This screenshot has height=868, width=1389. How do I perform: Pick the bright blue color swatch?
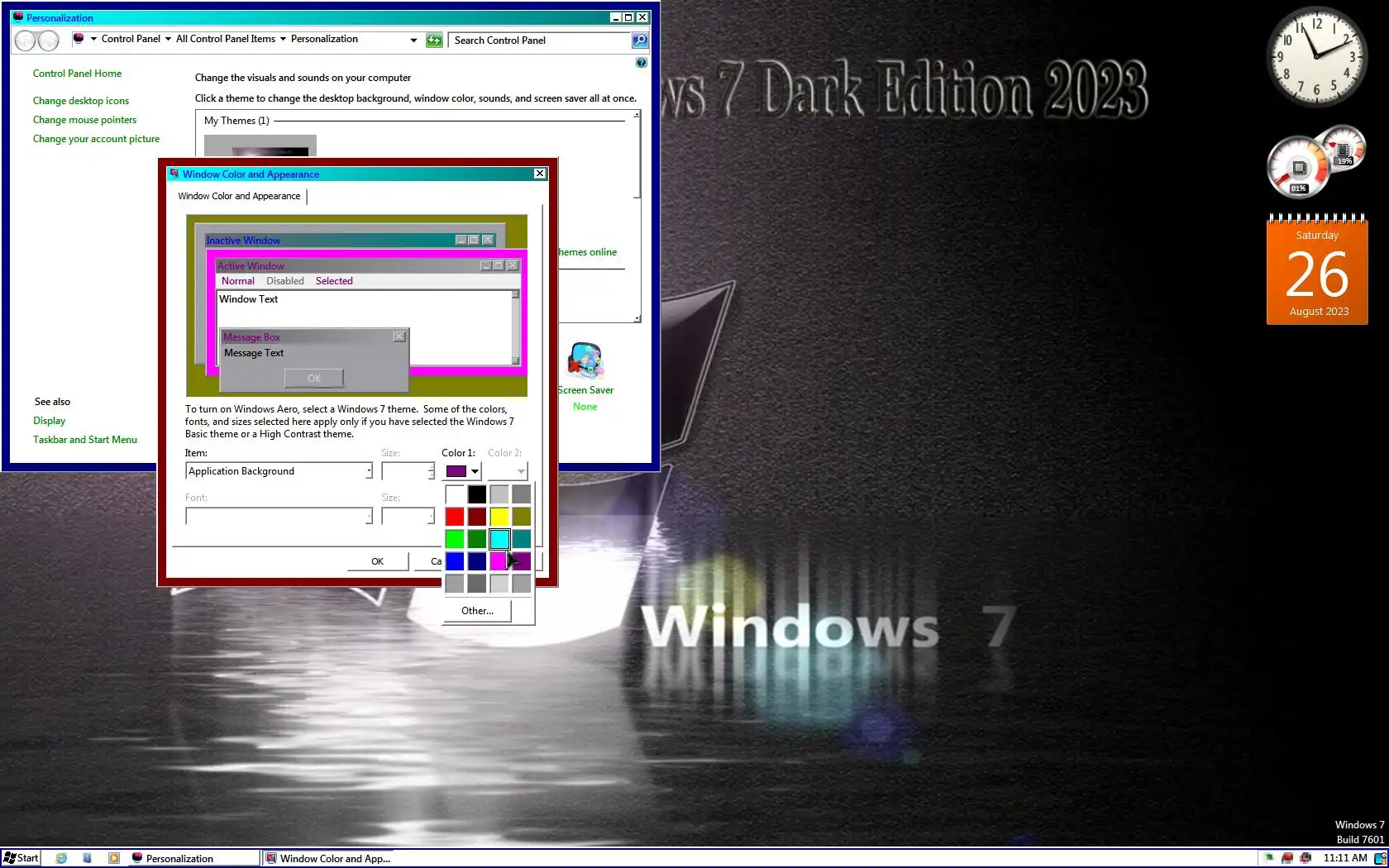point(455,561)
